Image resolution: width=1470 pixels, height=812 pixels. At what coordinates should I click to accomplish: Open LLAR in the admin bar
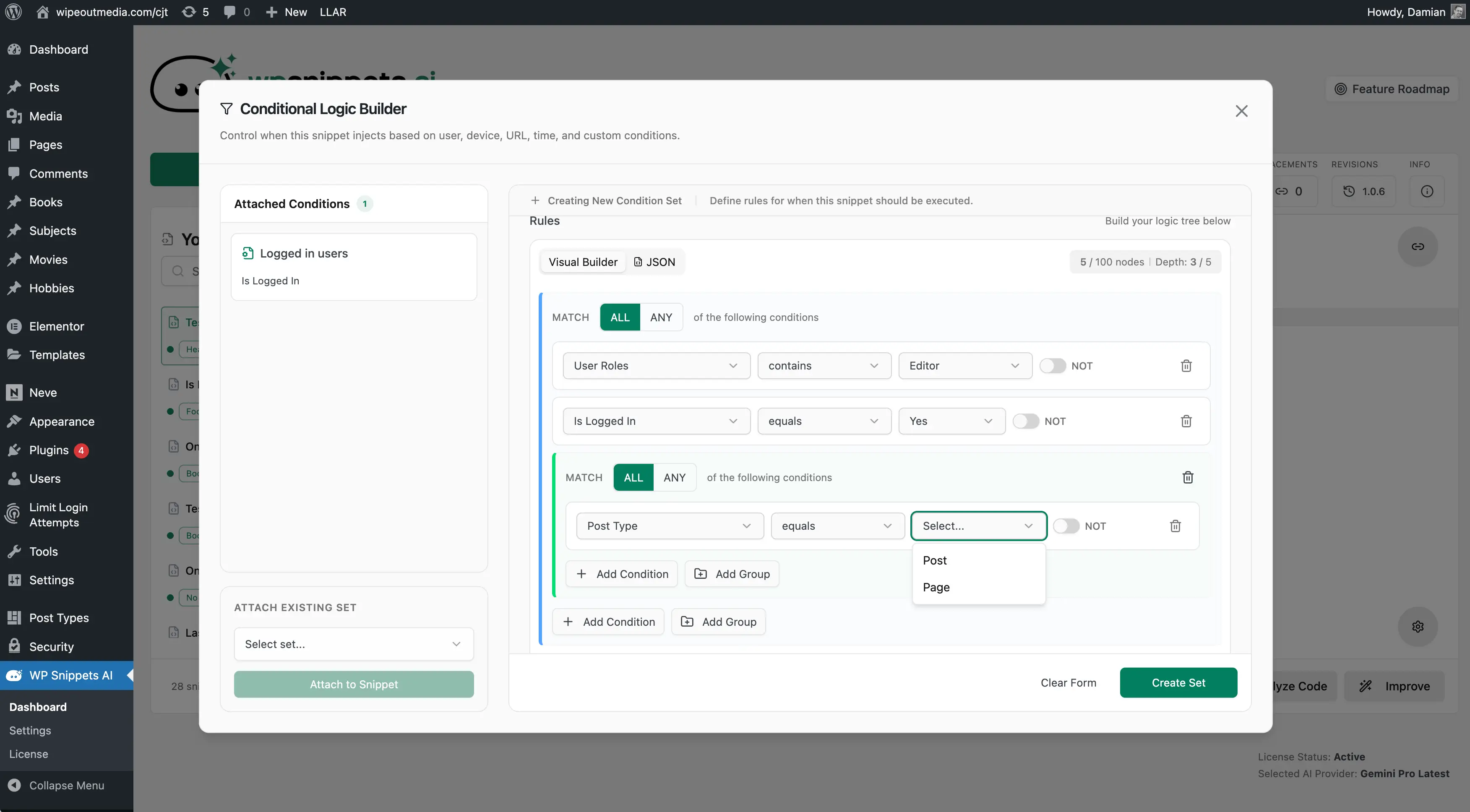pyautogui.click(x=333, y=12)
